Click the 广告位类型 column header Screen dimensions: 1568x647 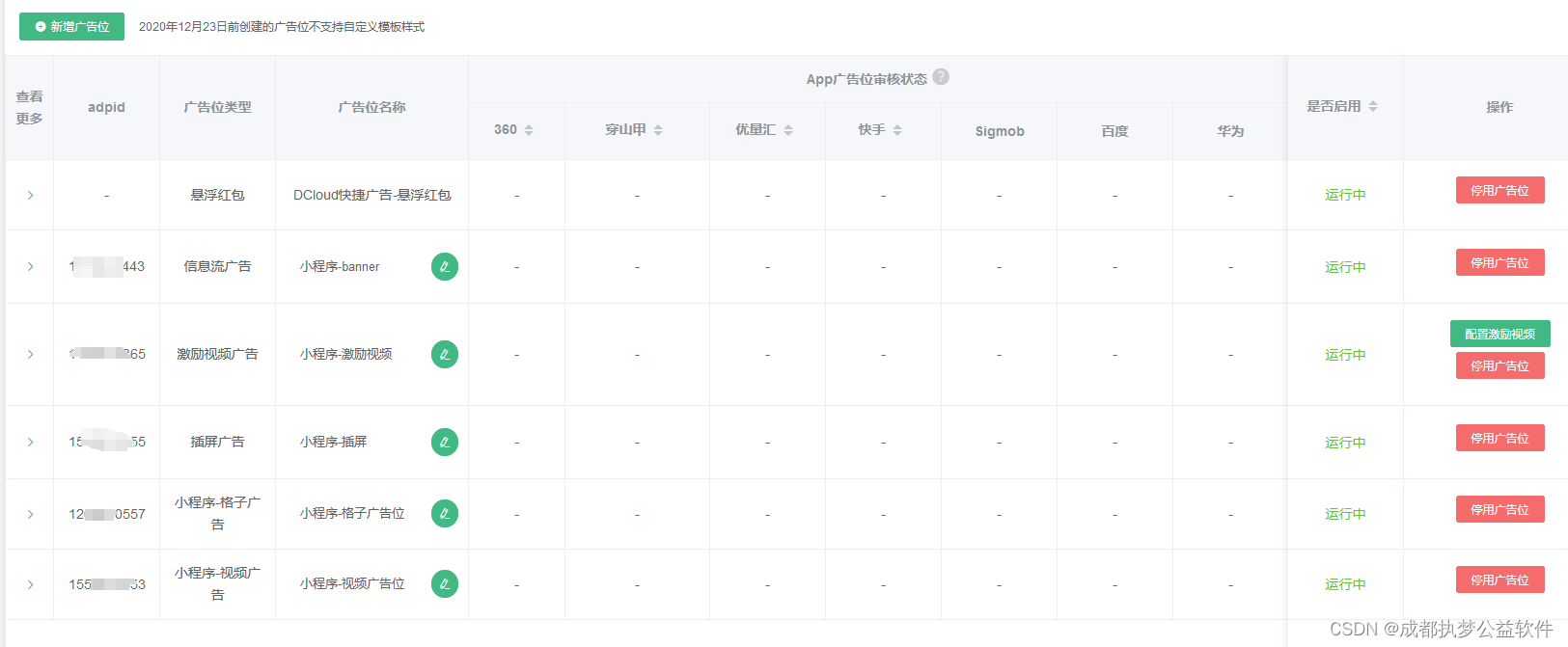[217, 107]
